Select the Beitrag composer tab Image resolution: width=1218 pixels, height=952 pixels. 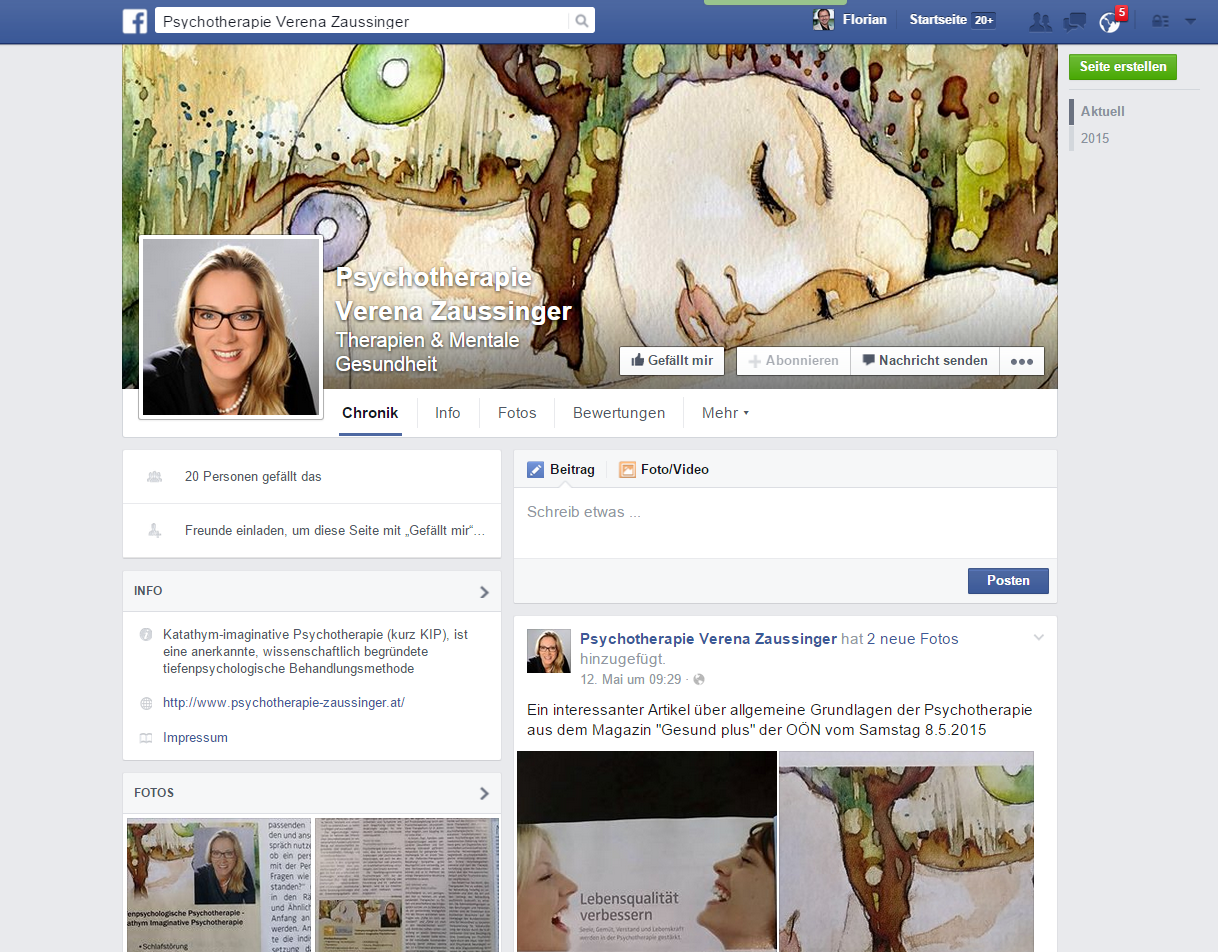[x=561, y=469]
